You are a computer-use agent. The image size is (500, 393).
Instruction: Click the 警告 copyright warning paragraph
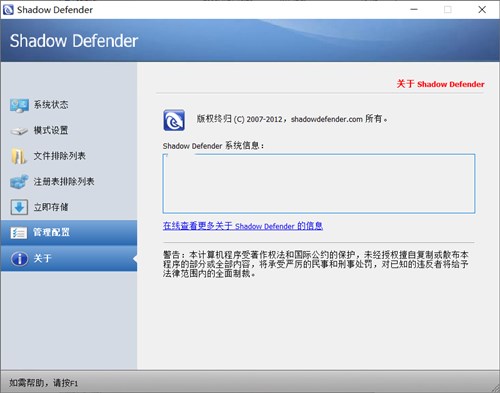(x=316, y=264)
